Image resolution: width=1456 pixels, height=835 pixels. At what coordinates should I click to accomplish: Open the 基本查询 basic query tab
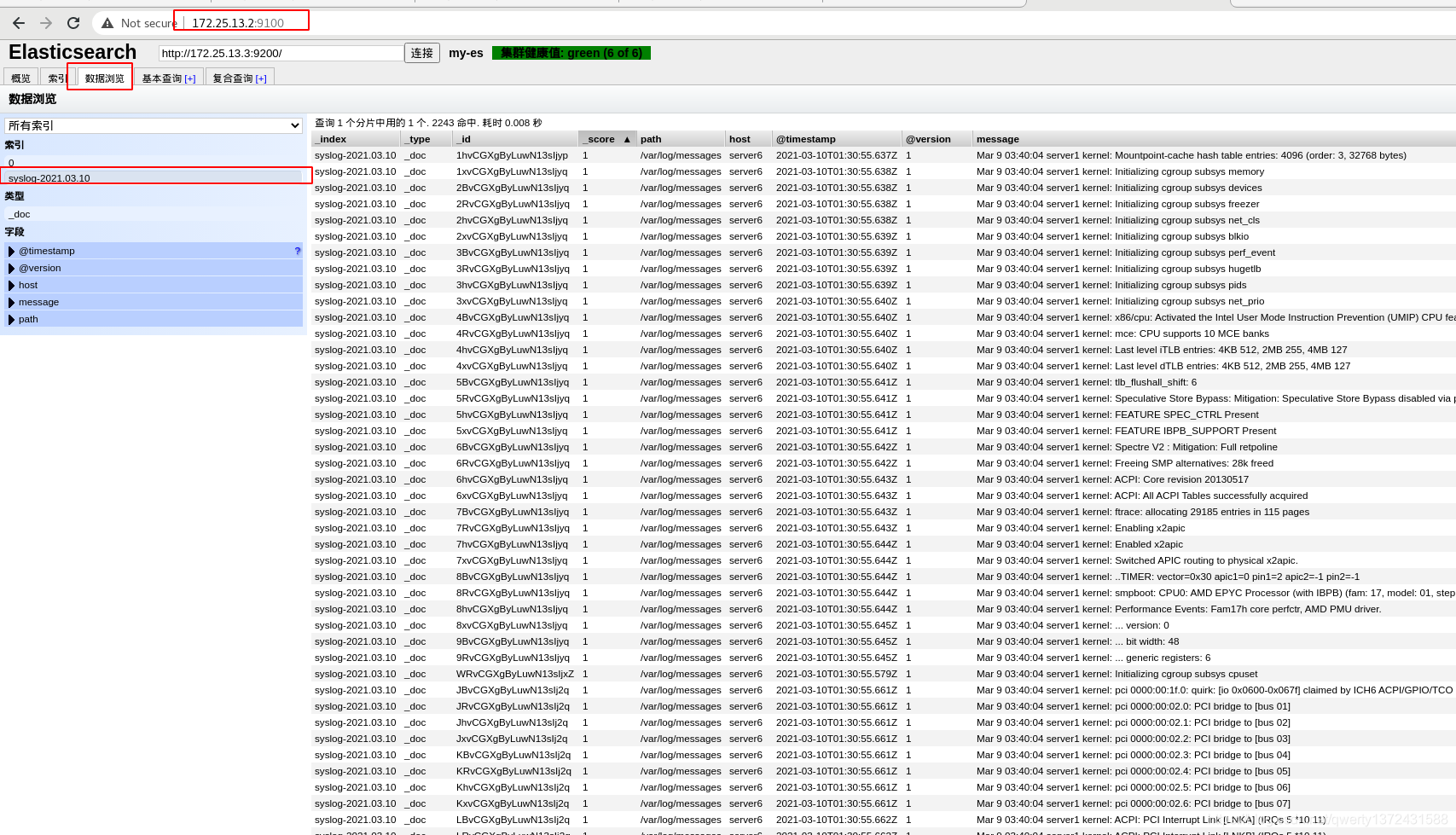[x=168, y=78]
